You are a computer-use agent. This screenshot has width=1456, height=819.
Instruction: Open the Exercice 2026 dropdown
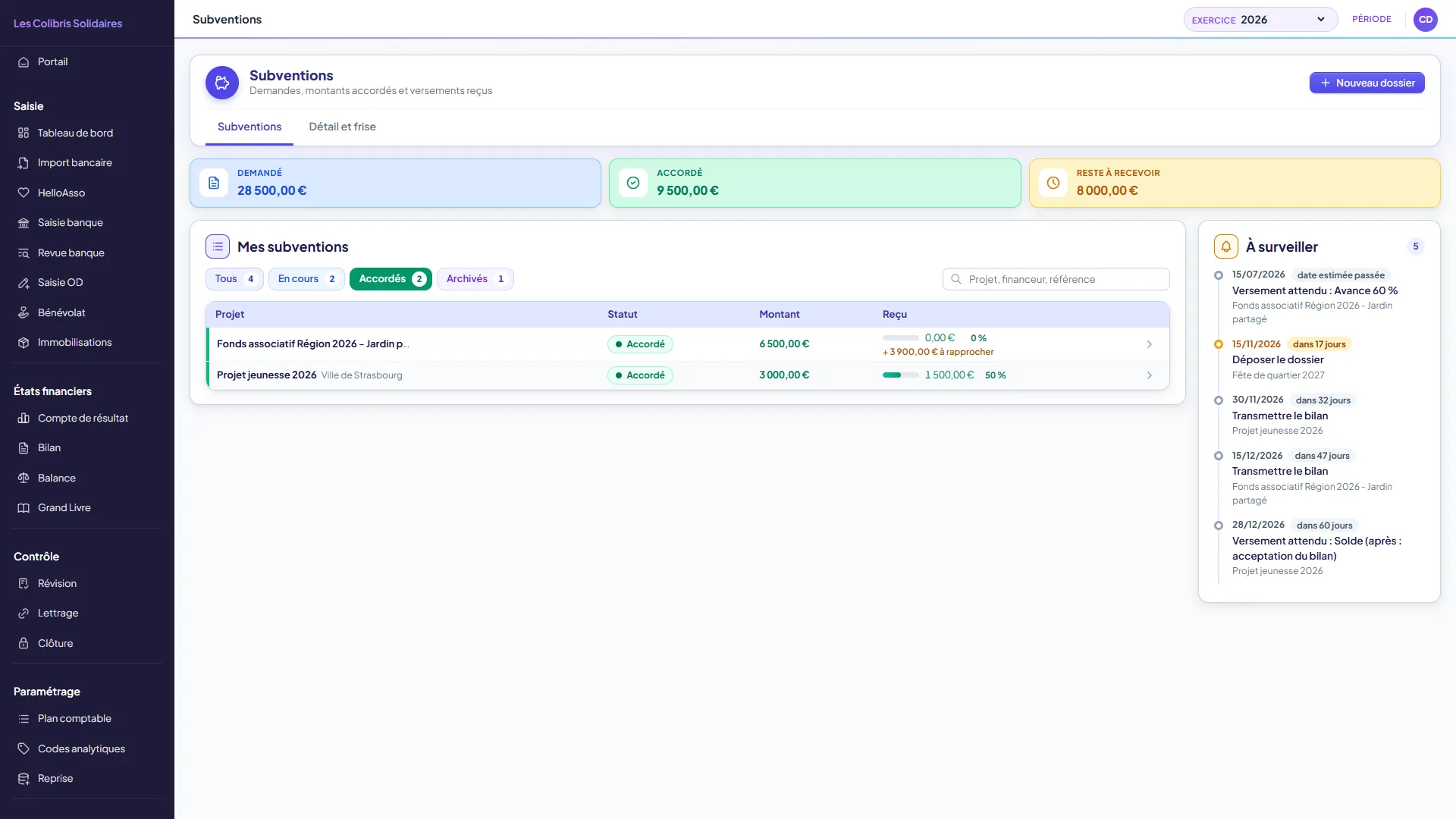[1260, 20]
